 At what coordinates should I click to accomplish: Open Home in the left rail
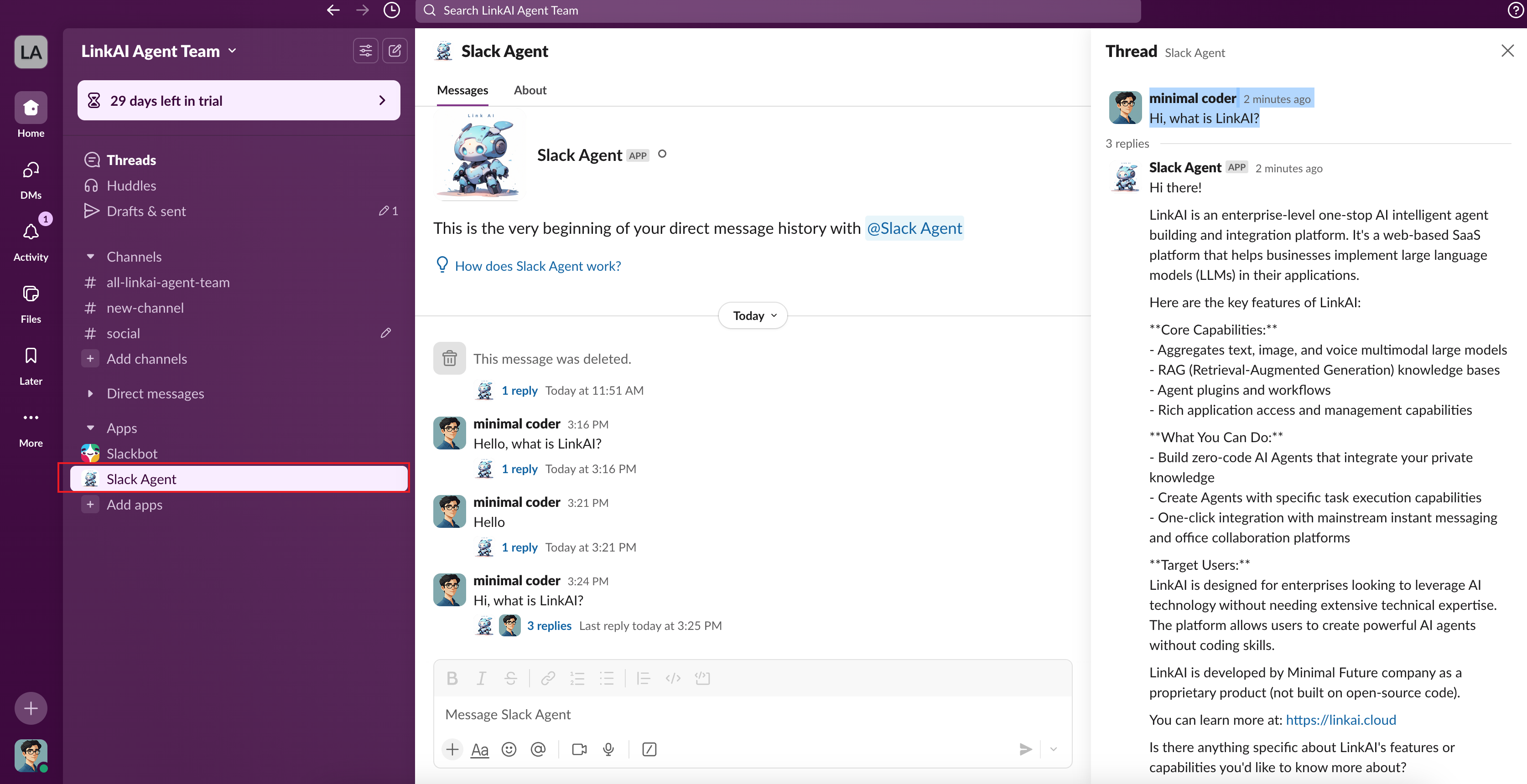tap(31, 115)
